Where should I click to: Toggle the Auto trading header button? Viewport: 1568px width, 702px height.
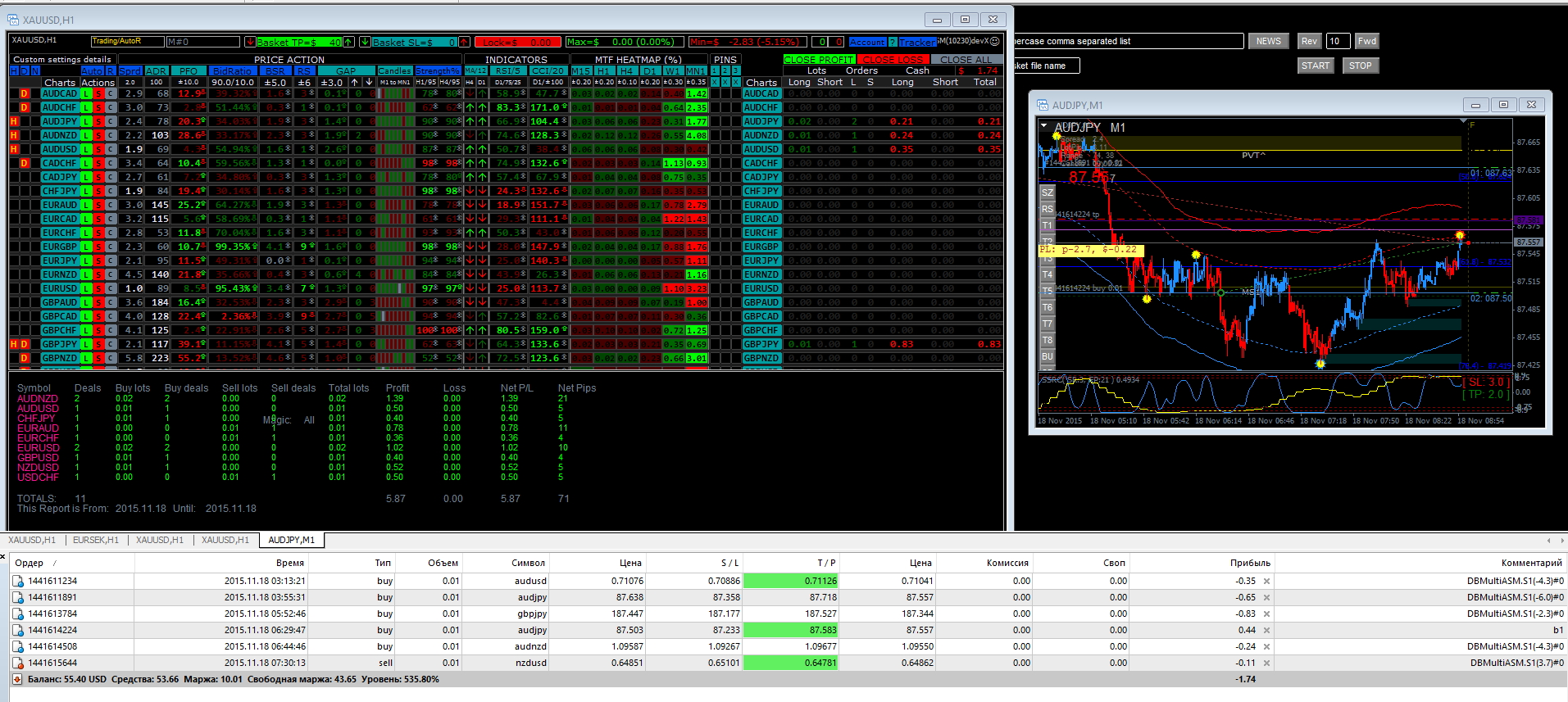tap(92, 71)
